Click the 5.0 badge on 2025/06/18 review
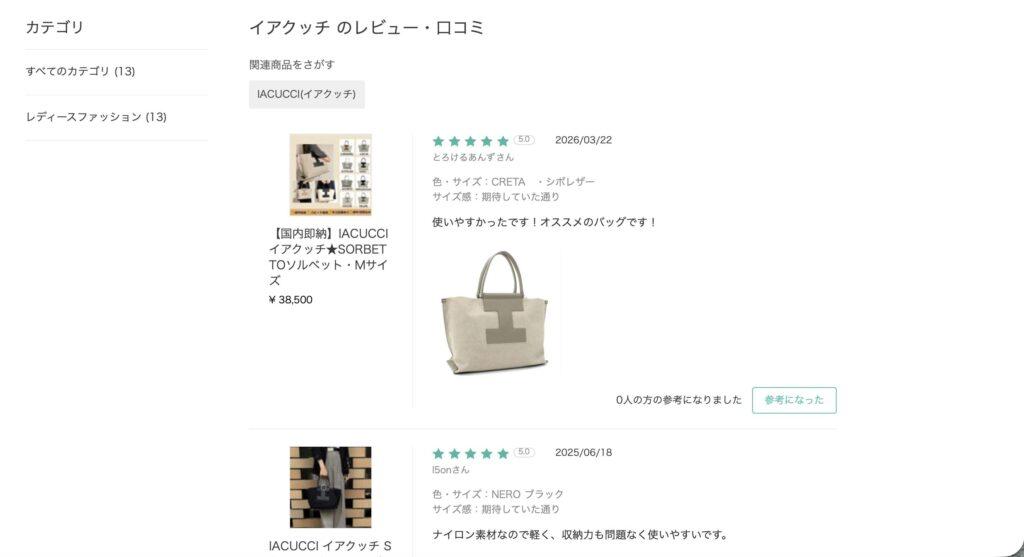This screenshot has width=1024, height=557. (524, 453)
